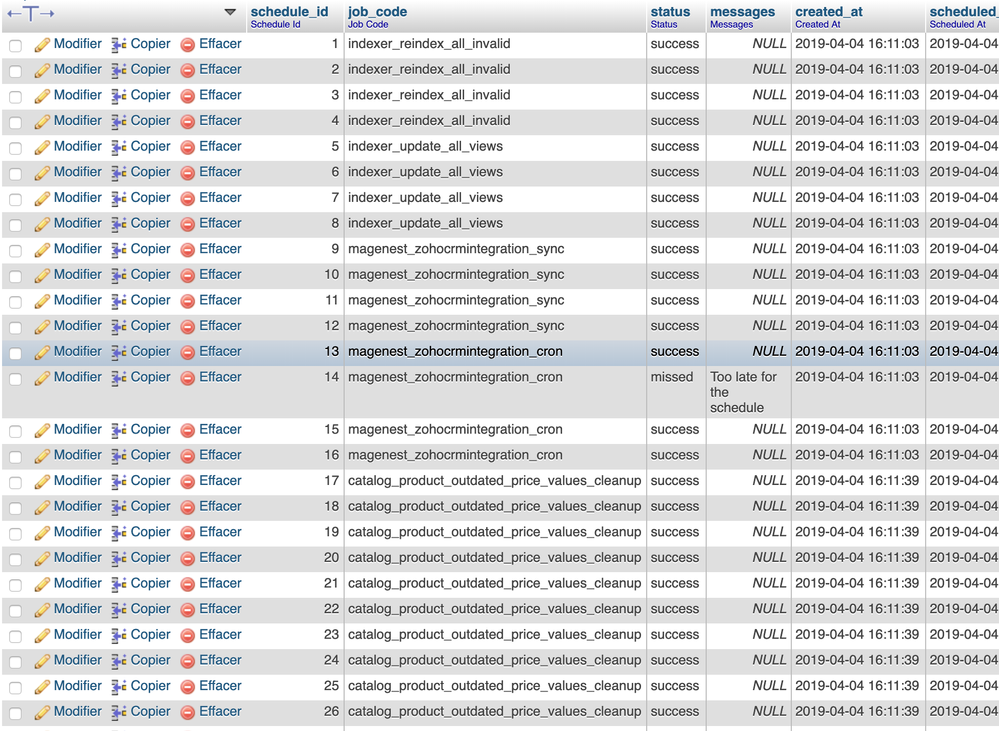Sort table by created_at column header

[828, 12]
